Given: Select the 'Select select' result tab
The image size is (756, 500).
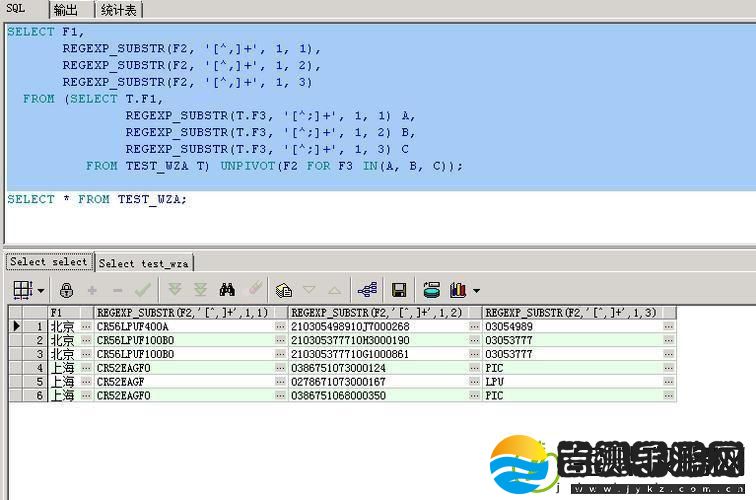Looking at the screenshot, I should click(50, 262).
